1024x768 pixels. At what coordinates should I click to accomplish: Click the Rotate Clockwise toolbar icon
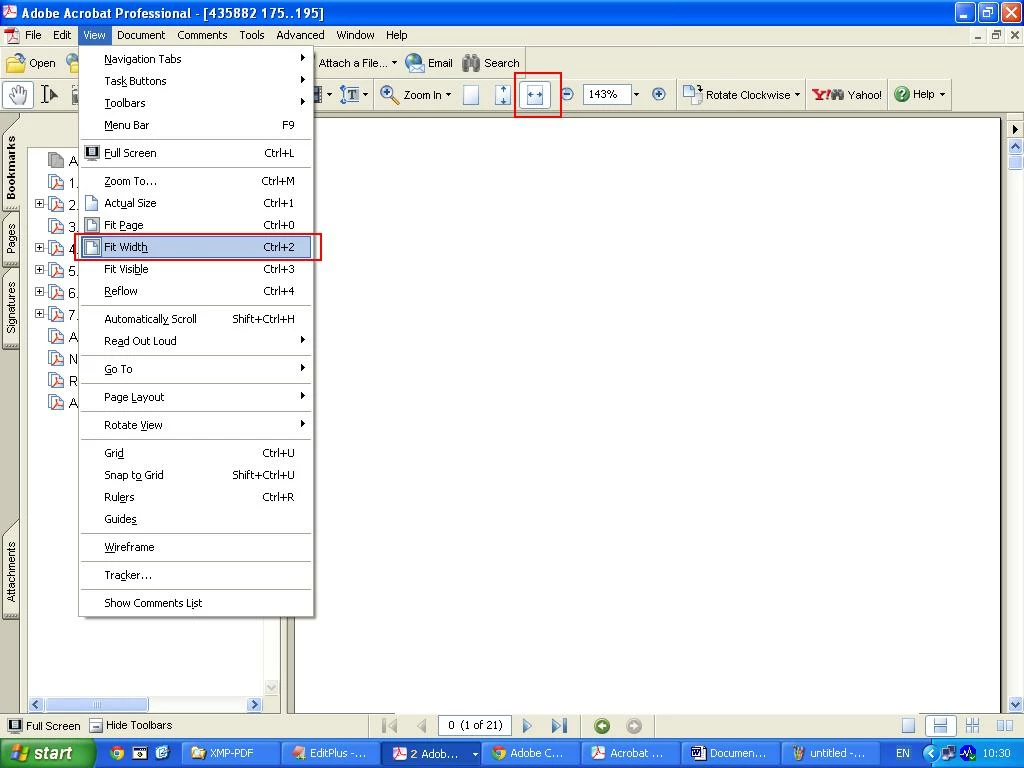(x=692, y=95)
